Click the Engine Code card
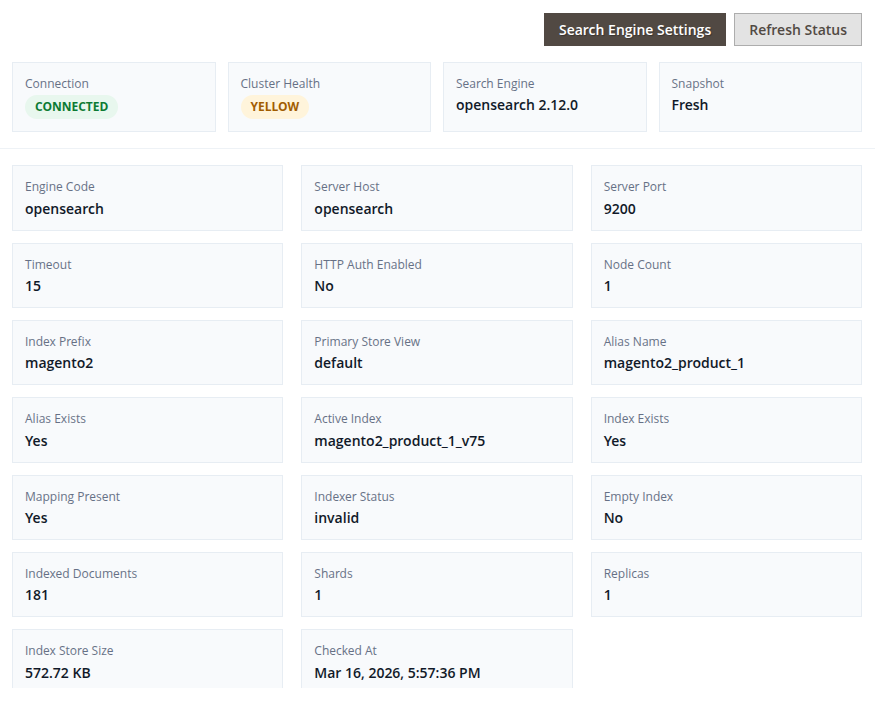This screenshot has height=706, width=875. click(147, 198)
